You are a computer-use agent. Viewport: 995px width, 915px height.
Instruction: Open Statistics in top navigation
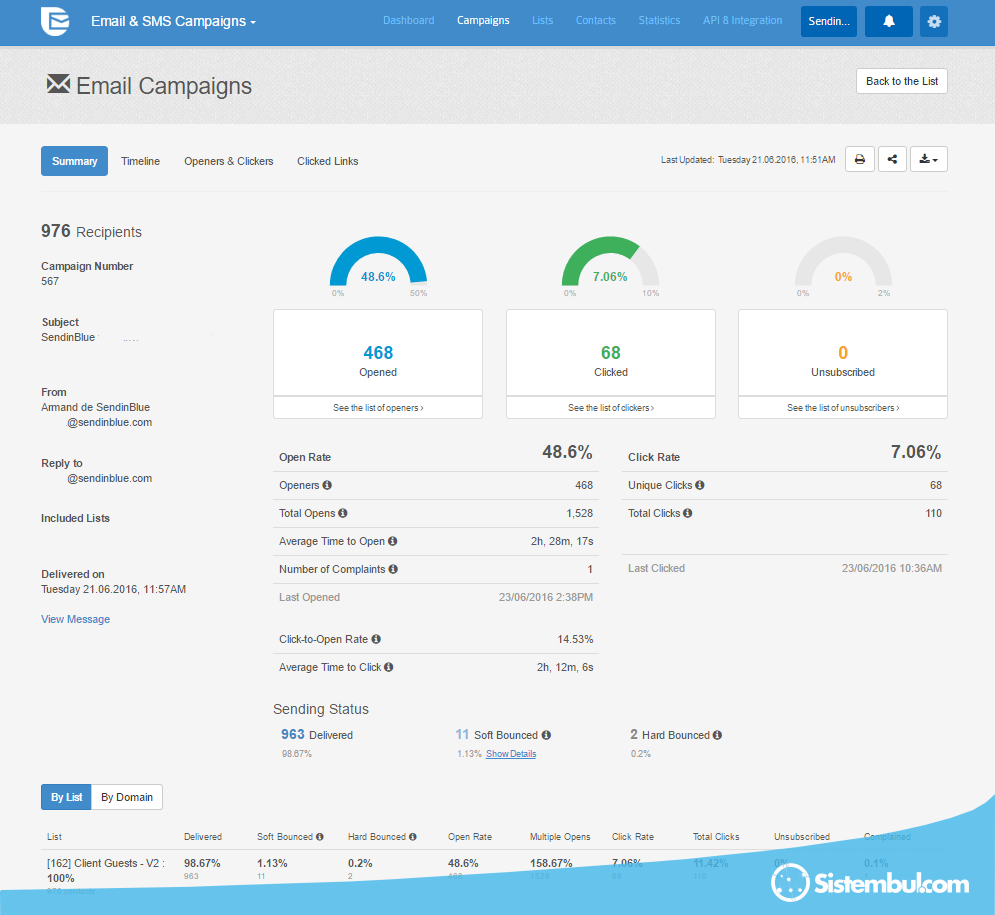pos(659,20)
